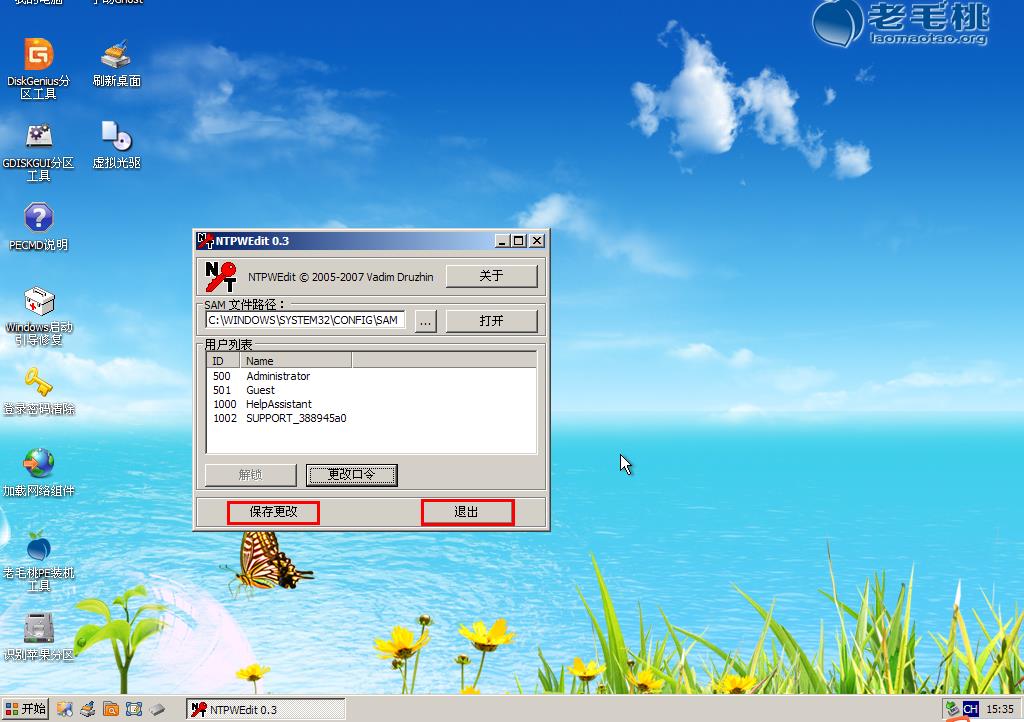
Task: Click the 刷新桌面 refresh desktop icon
Action: 116,56
